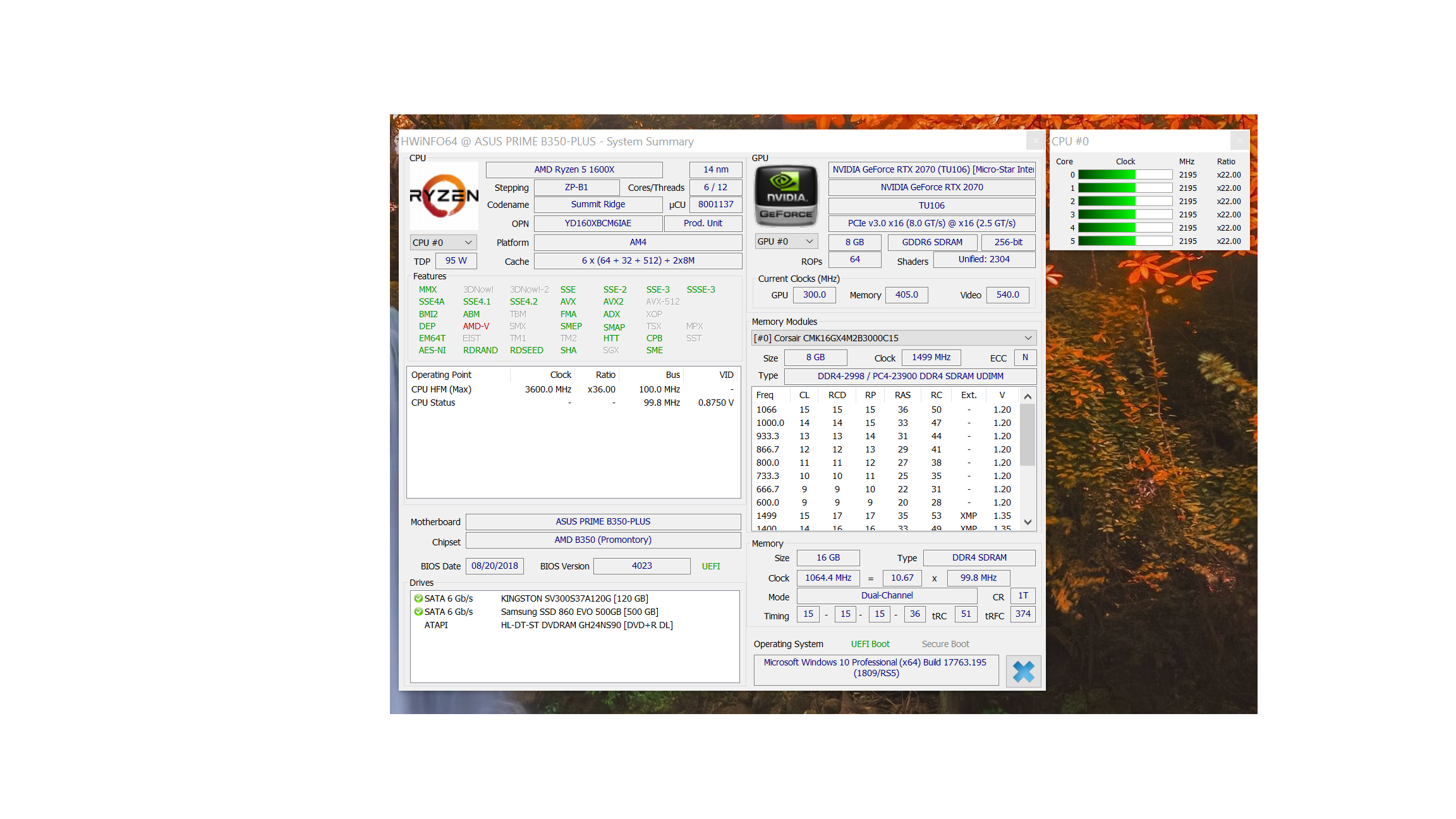Click the green check icon beside the KINGSTON drive
1456x819 pixels.
[418, 598]
